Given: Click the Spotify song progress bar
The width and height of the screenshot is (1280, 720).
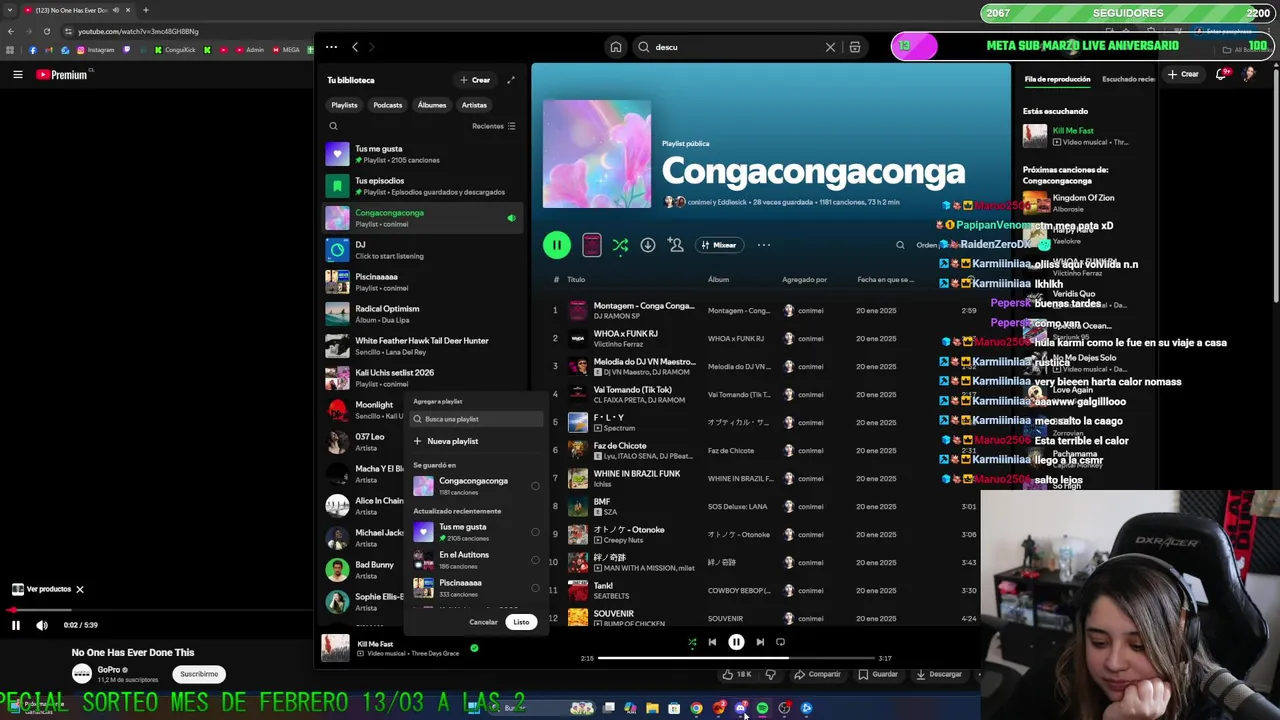Looking at the screenshot, I should pos(735,658).
